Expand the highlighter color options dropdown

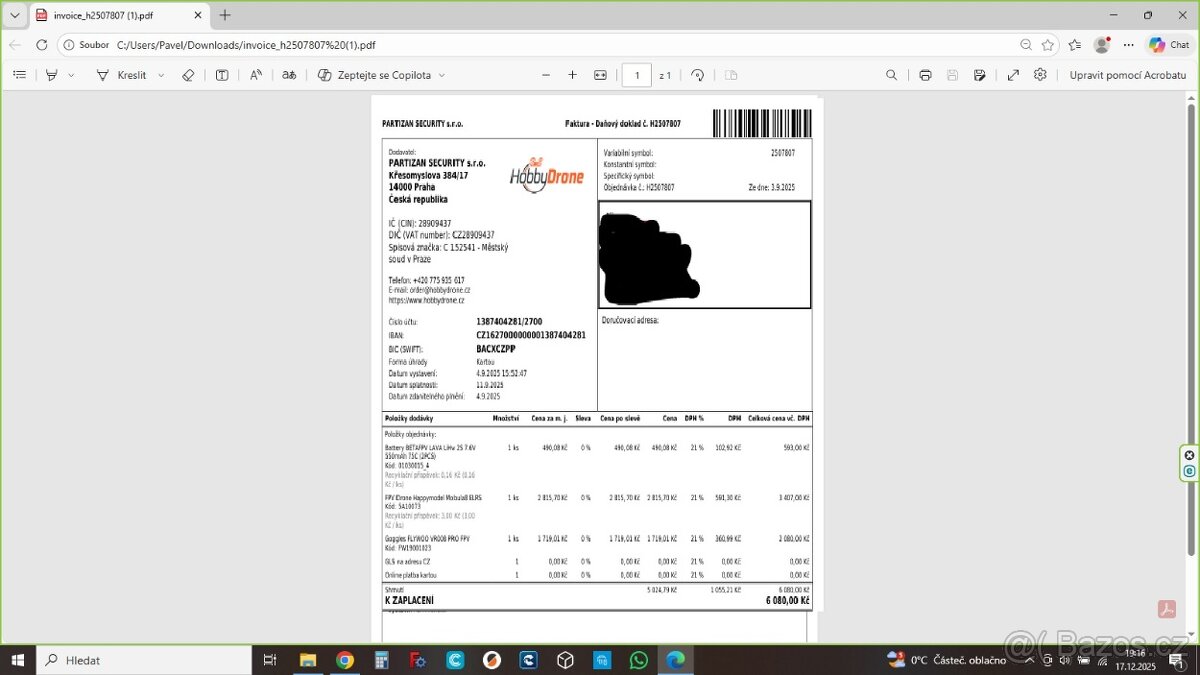[x=71, y=75]
